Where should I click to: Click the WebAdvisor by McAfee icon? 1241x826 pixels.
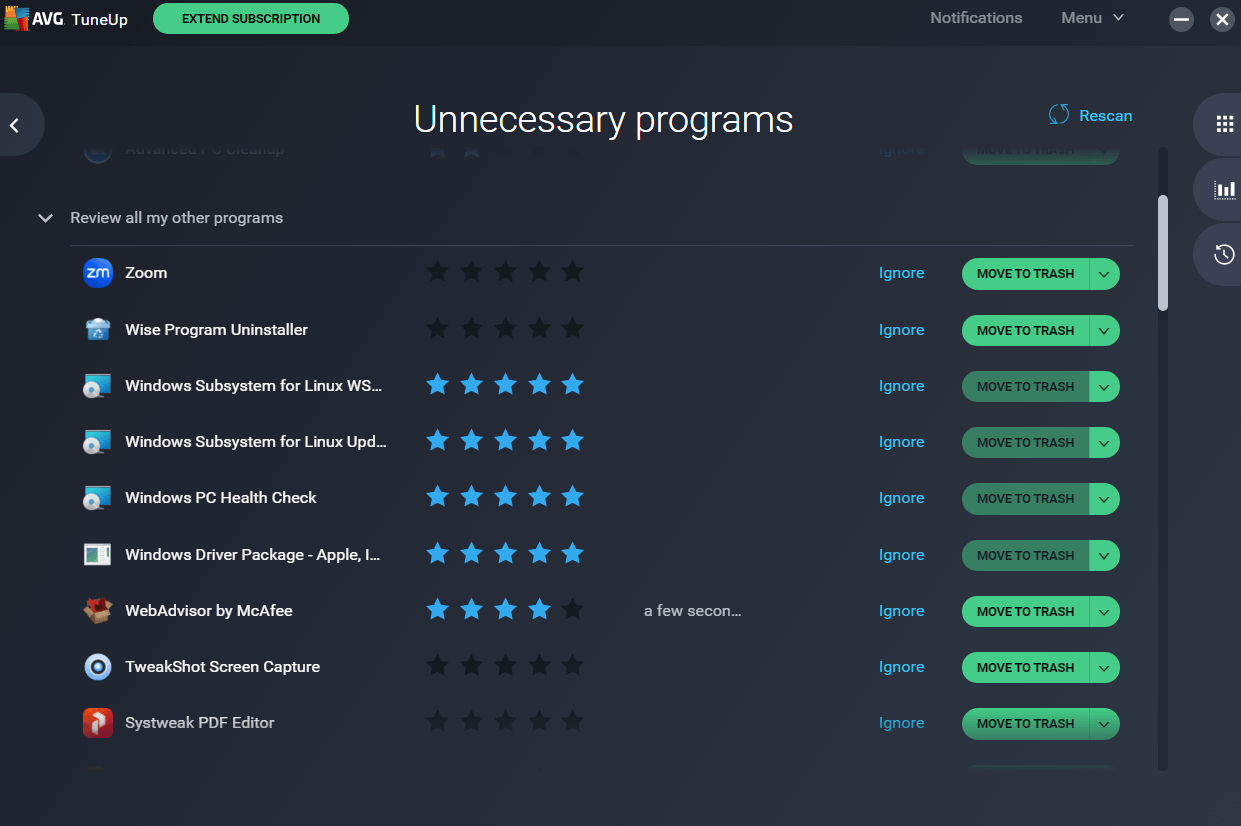pos(98,611)
